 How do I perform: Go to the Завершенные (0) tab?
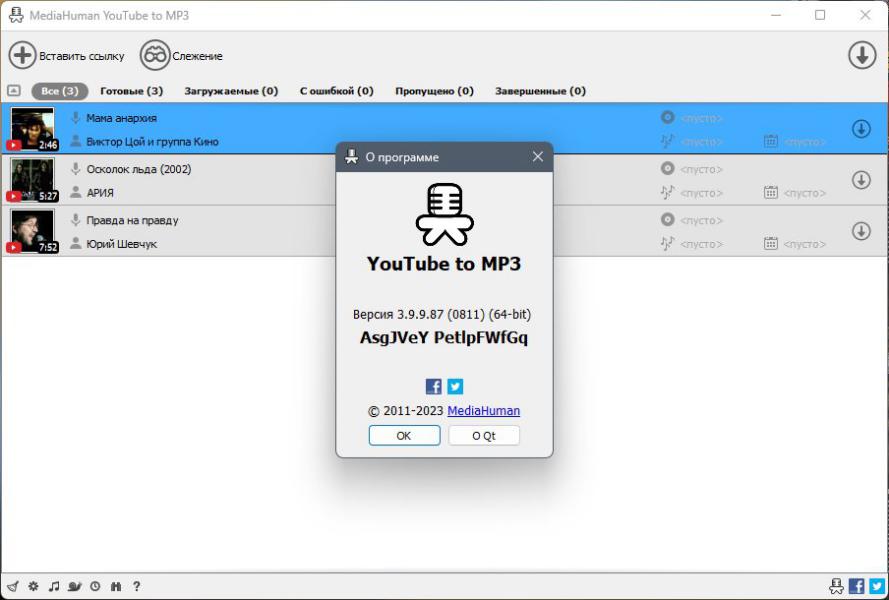(540, 91)
